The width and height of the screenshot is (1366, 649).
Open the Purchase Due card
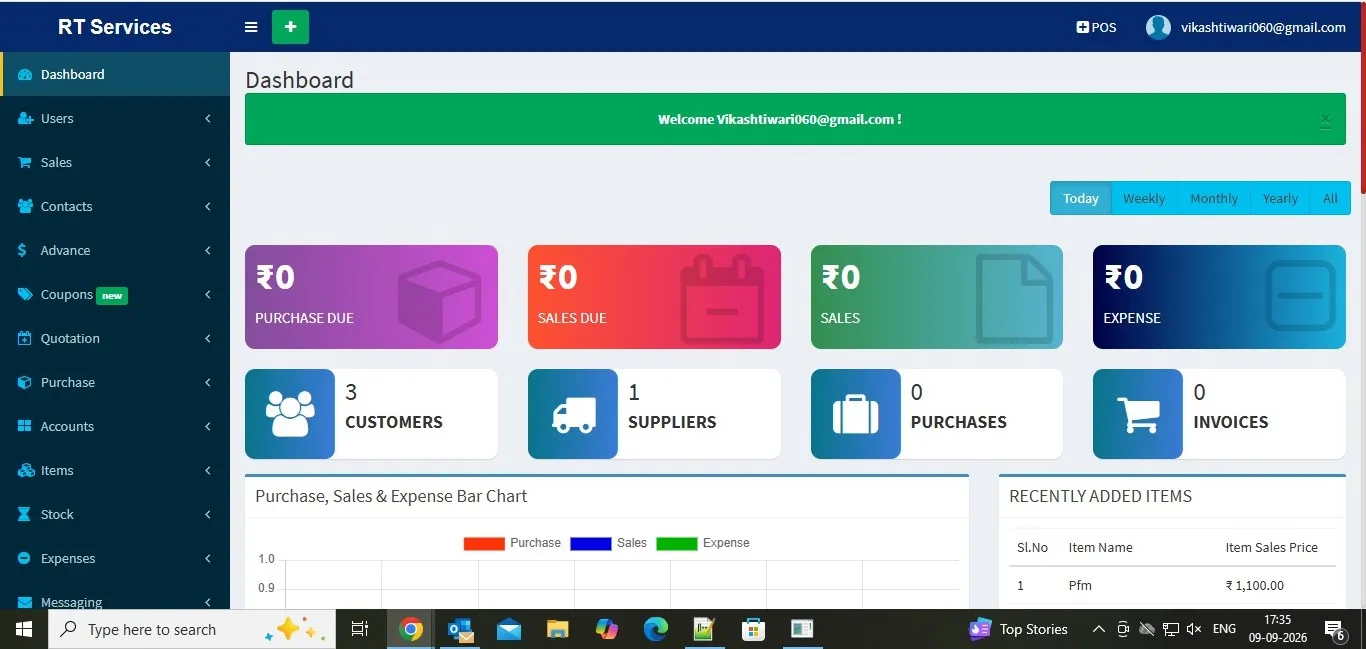[371, 297]
